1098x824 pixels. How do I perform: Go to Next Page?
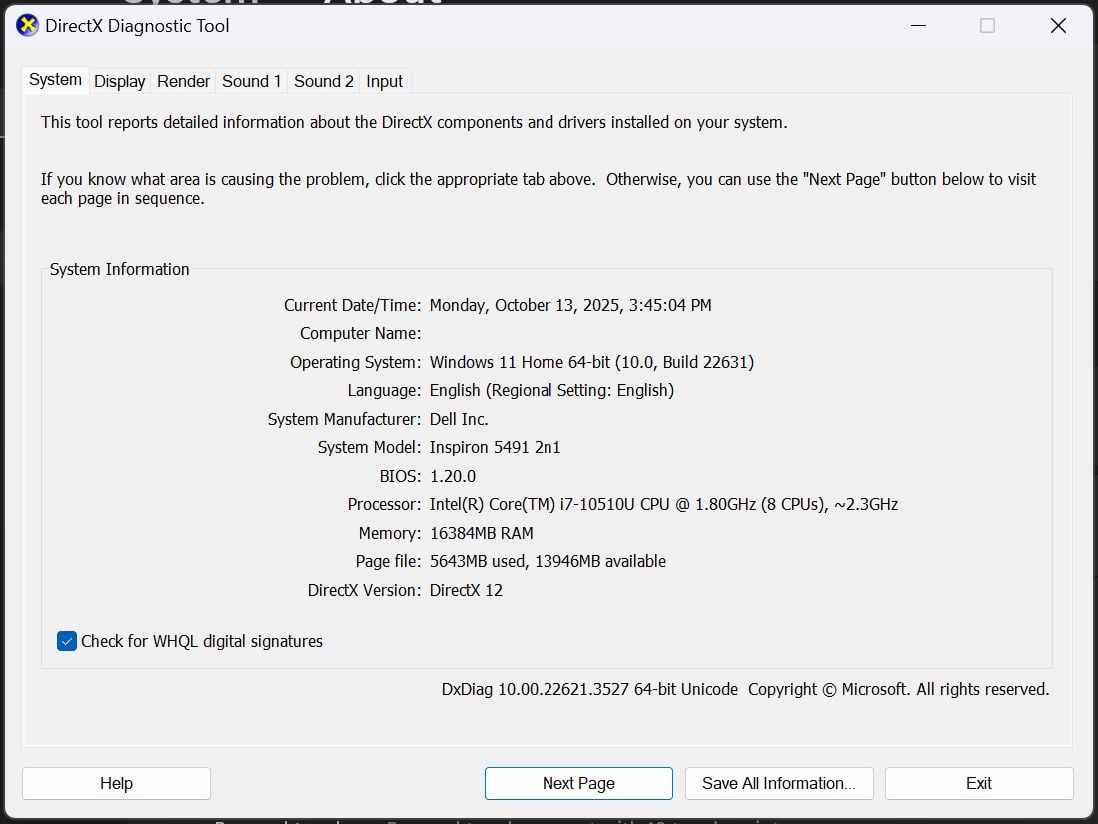(x=578, y=783)
